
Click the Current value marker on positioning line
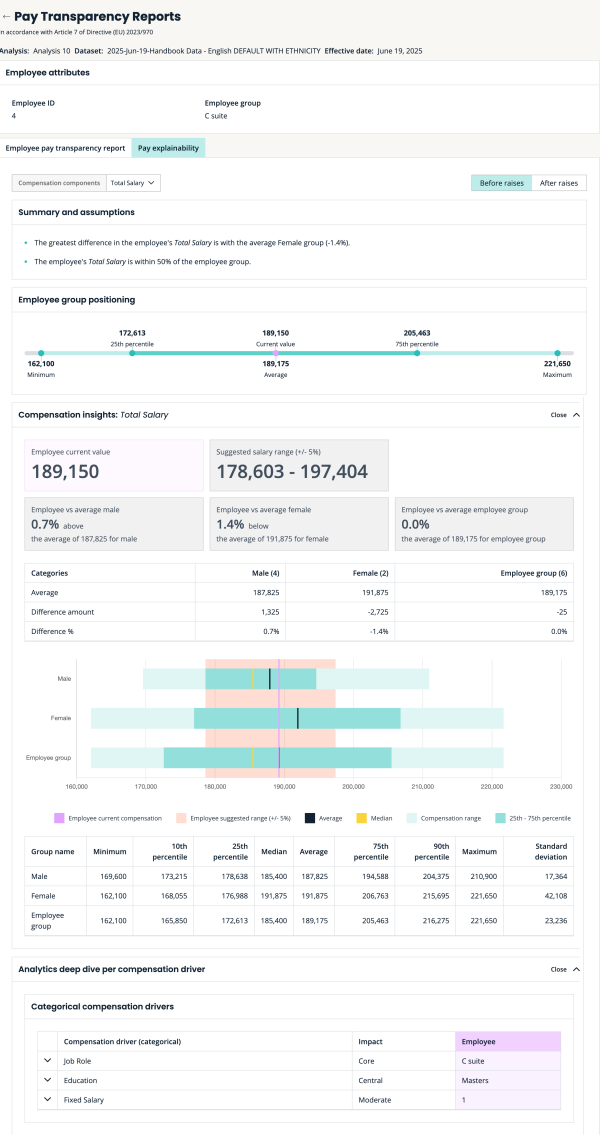276,353
